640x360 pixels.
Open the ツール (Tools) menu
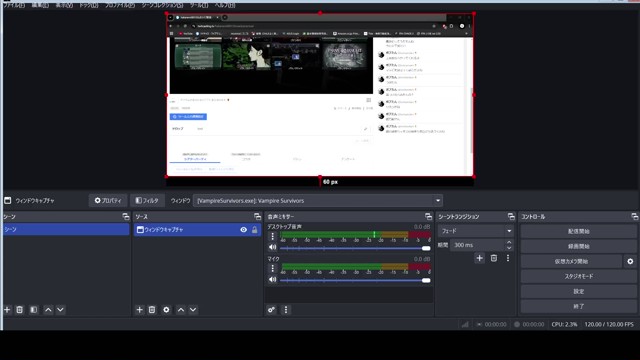199,5
